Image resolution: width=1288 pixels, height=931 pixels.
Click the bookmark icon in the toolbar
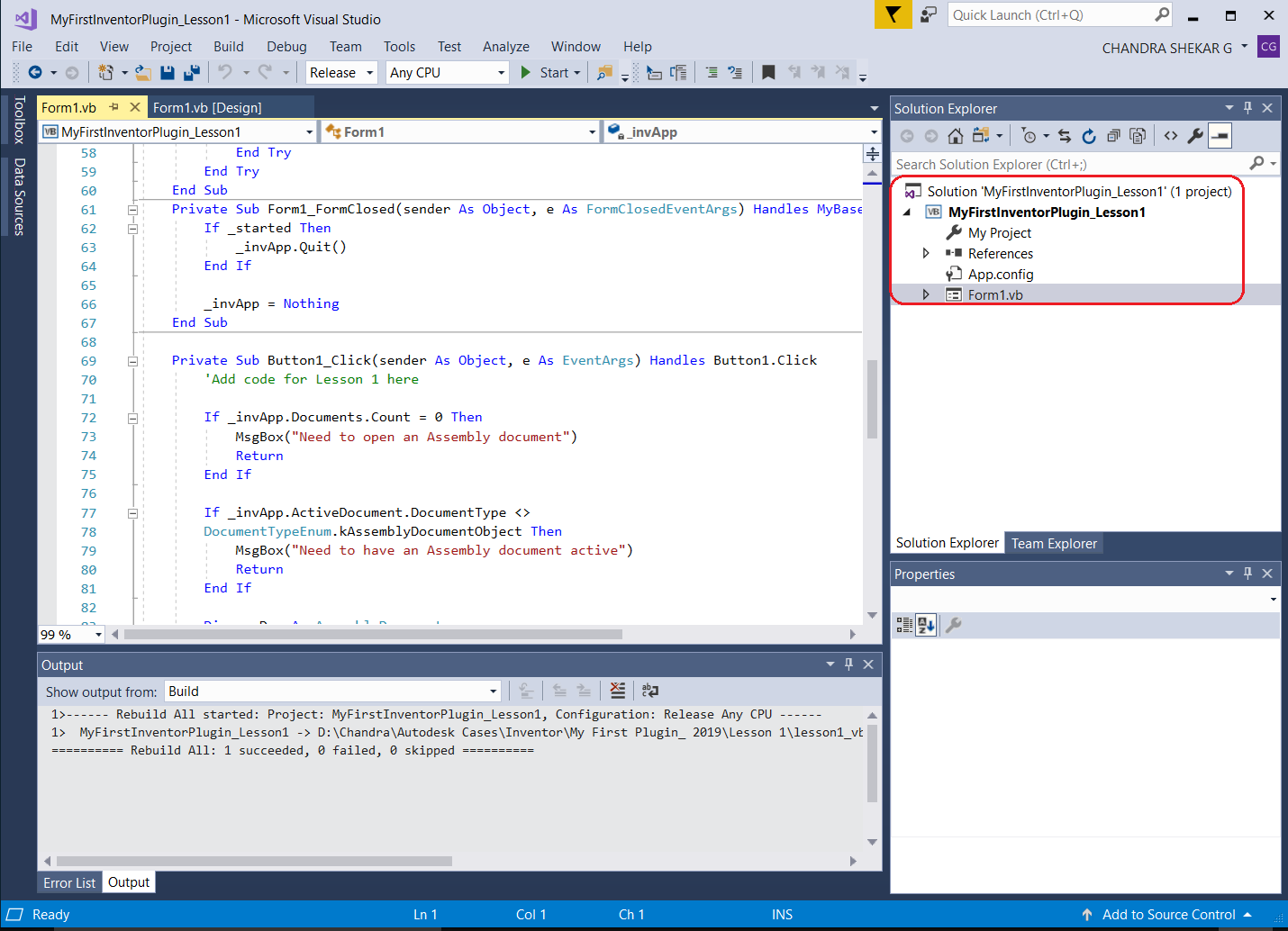768,73
